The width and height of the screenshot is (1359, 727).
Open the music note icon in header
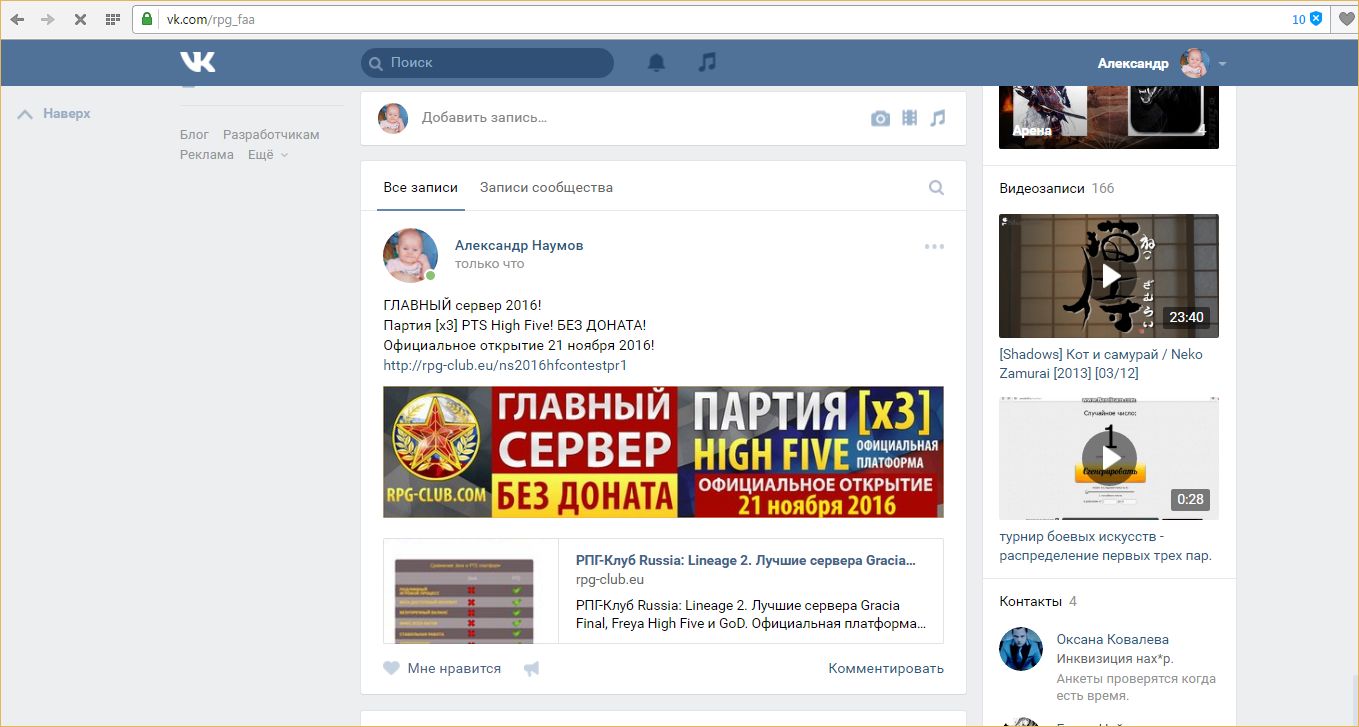[x=707, y=62]
